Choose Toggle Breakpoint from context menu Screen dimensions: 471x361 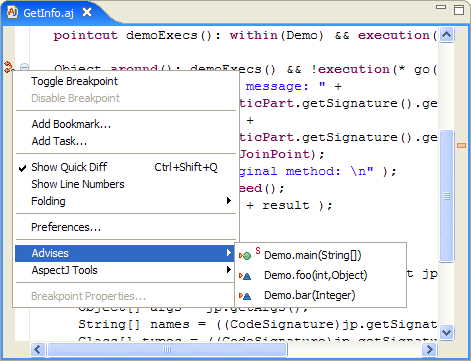click(125, 81)
